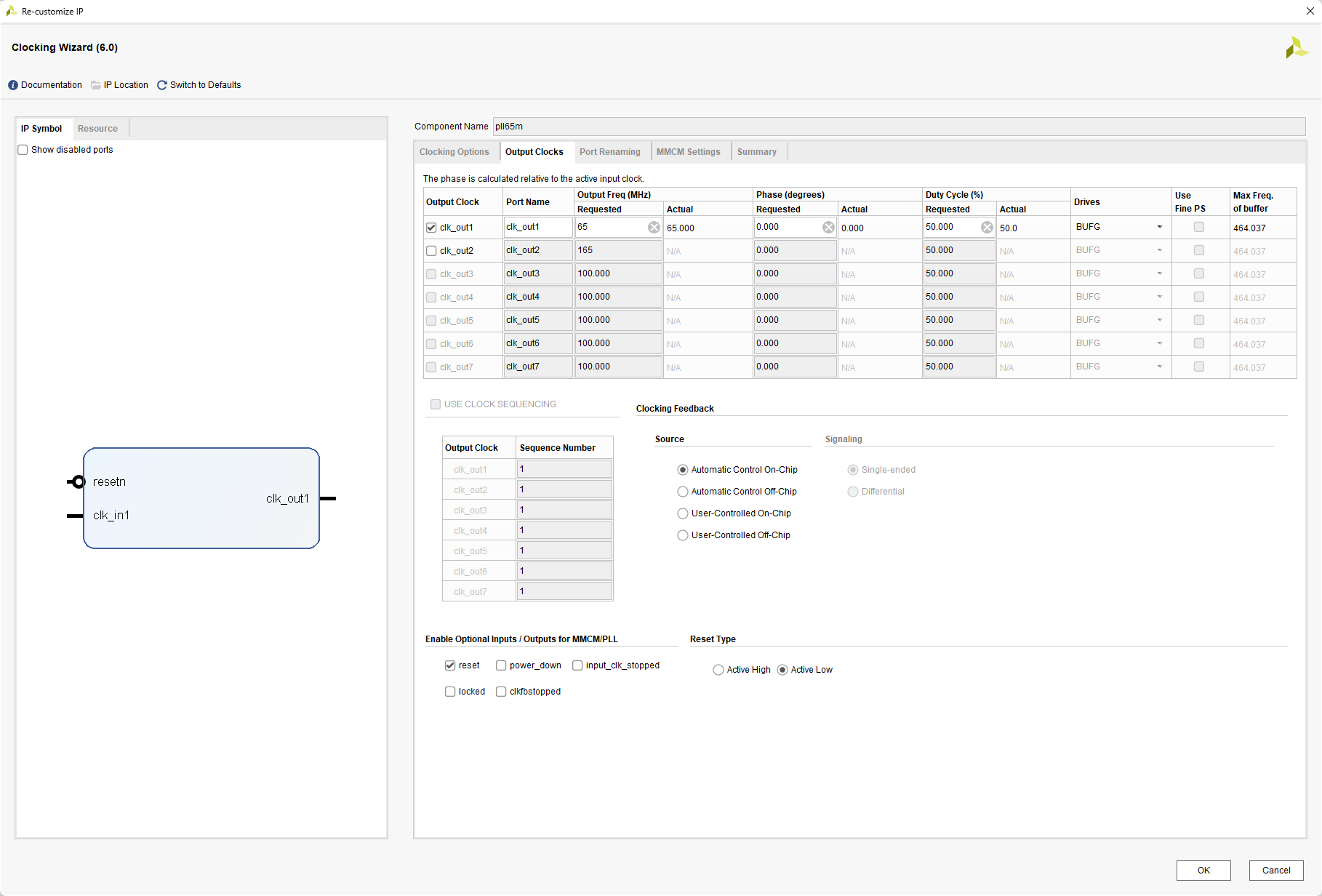Open the Port Renaming tab

tap(610, 152)
